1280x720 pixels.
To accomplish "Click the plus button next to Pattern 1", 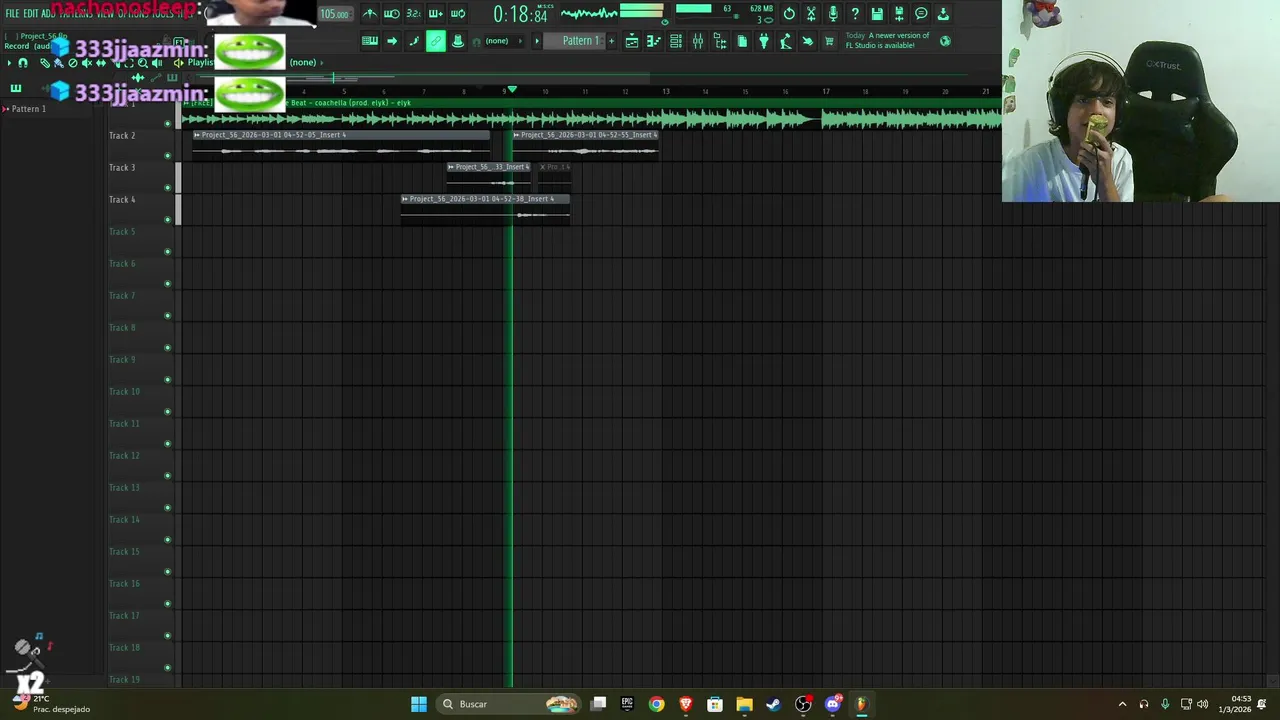I will pyautogui.click(x=611, y=41).
